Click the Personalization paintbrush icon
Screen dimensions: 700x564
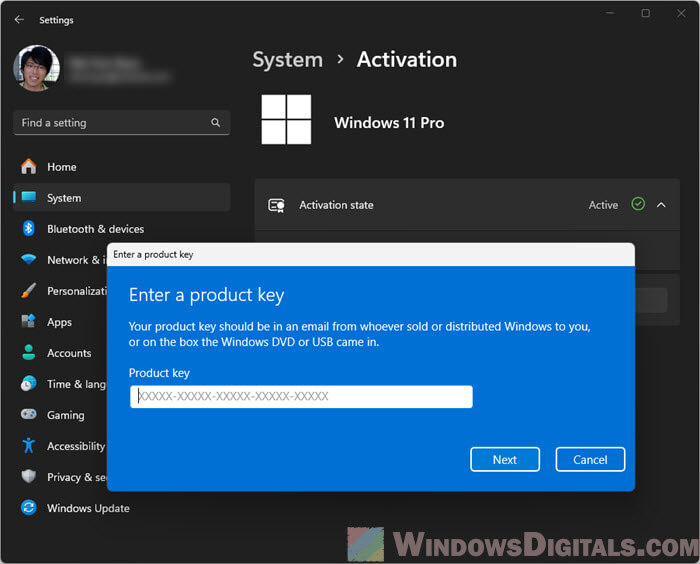point(29,291)
